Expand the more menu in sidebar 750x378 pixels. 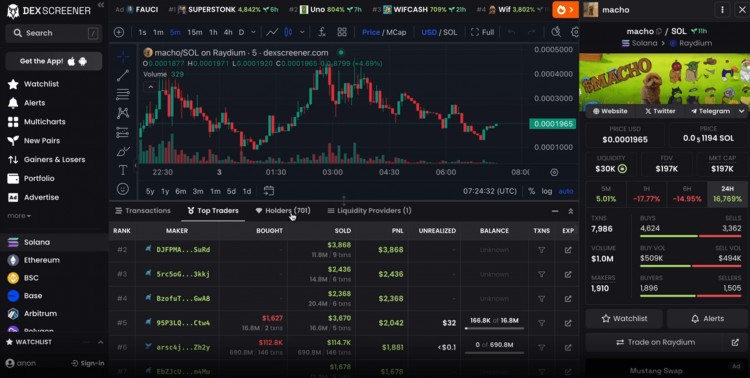click(x=19, y=216)
